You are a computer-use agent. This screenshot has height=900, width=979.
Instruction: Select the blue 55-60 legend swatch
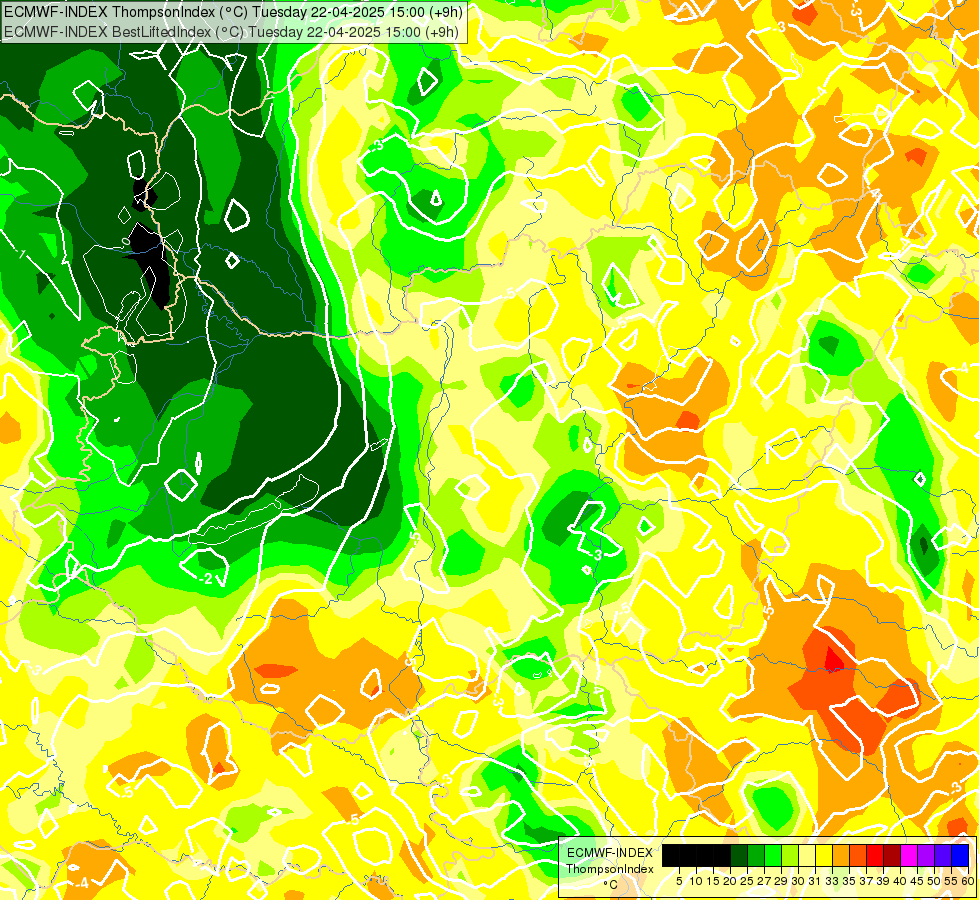pyautogui.click(x=960, y=855)
